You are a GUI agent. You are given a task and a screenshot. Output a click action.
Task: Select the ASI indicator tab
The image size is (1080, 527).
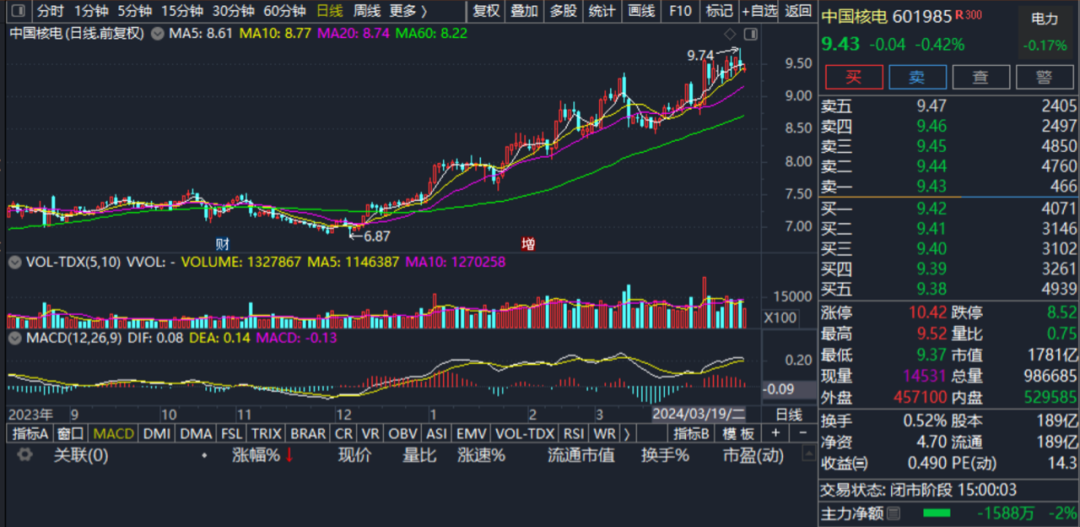[437, 433]
